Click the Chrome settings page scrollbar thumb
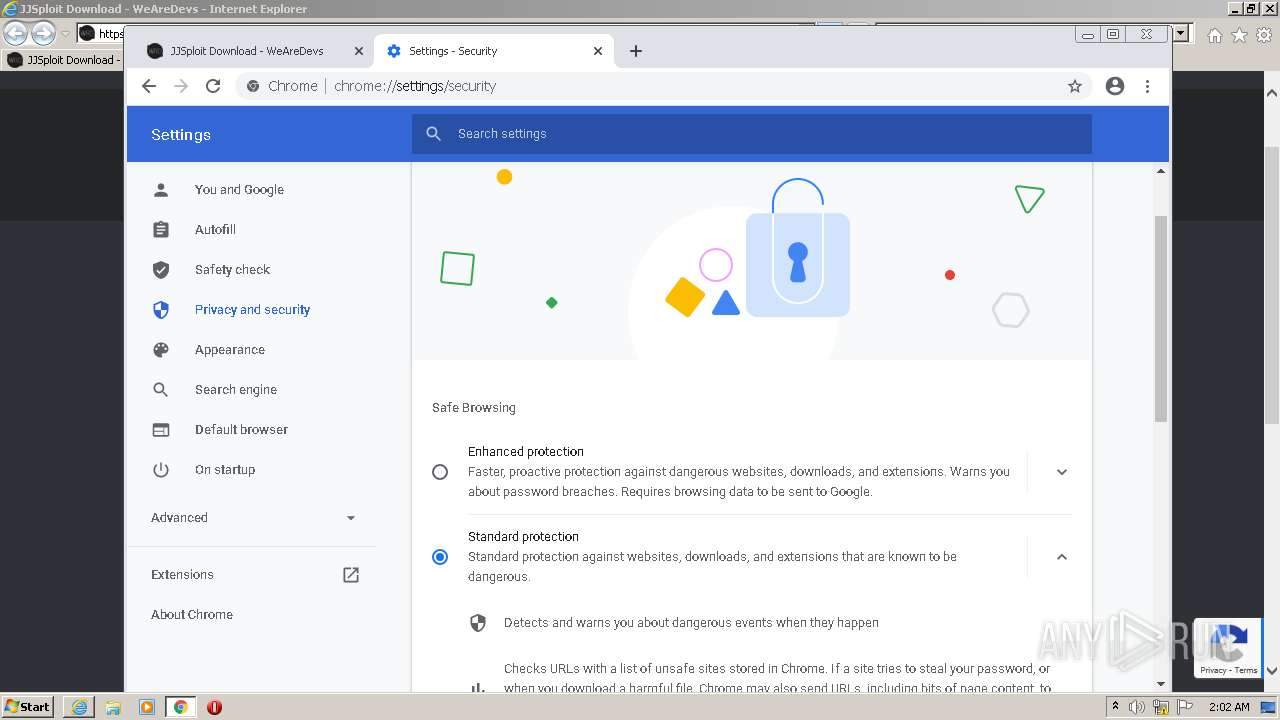Image resolution: width=1280 pixels, height=720 pixels. [x=1161, y=318]
